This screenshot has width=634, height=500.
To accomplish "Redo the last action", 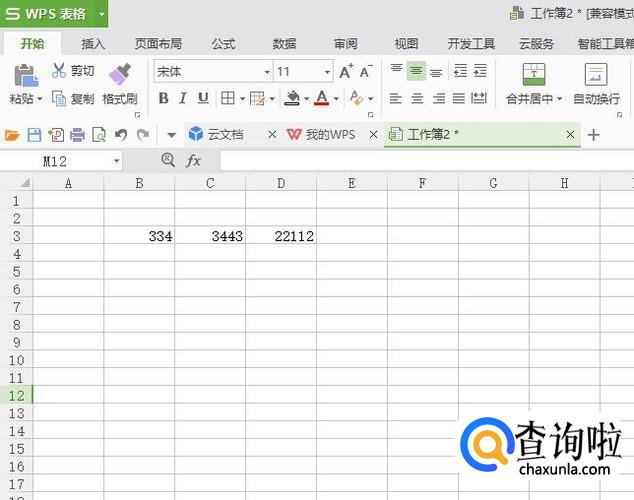I will click(x=143, y=135).
